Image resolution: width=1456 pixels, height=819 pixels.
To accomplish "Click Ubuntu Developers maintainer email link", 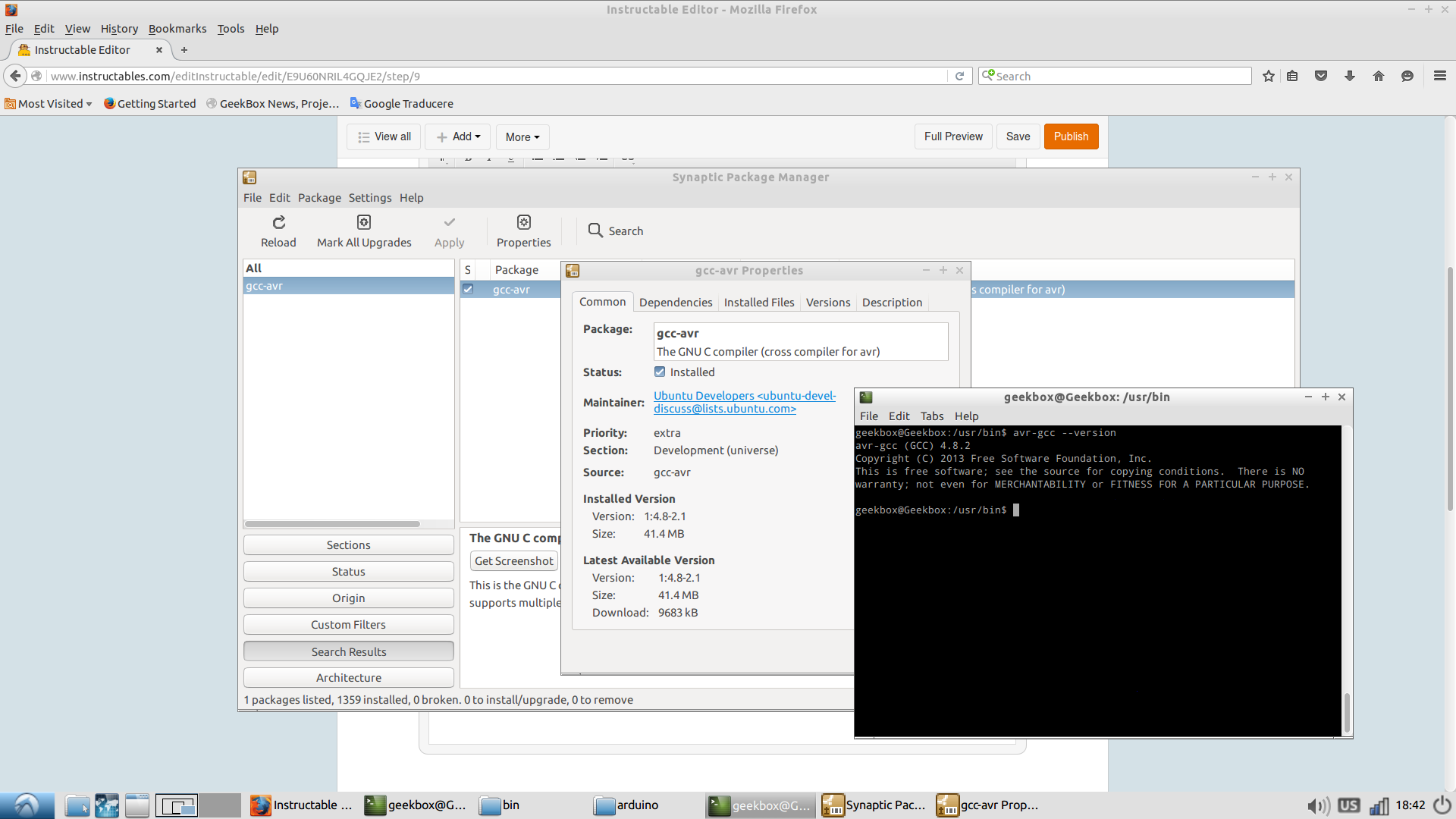I will coord(745,402).
